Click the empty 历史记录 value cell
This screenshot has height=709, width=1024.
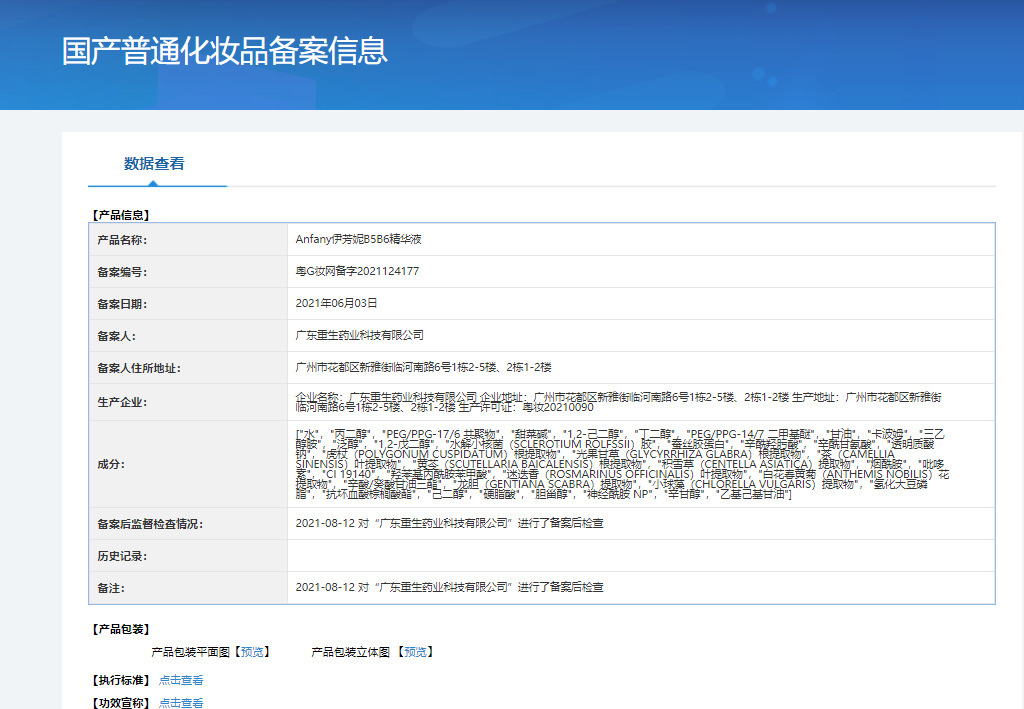click(640, 555)
